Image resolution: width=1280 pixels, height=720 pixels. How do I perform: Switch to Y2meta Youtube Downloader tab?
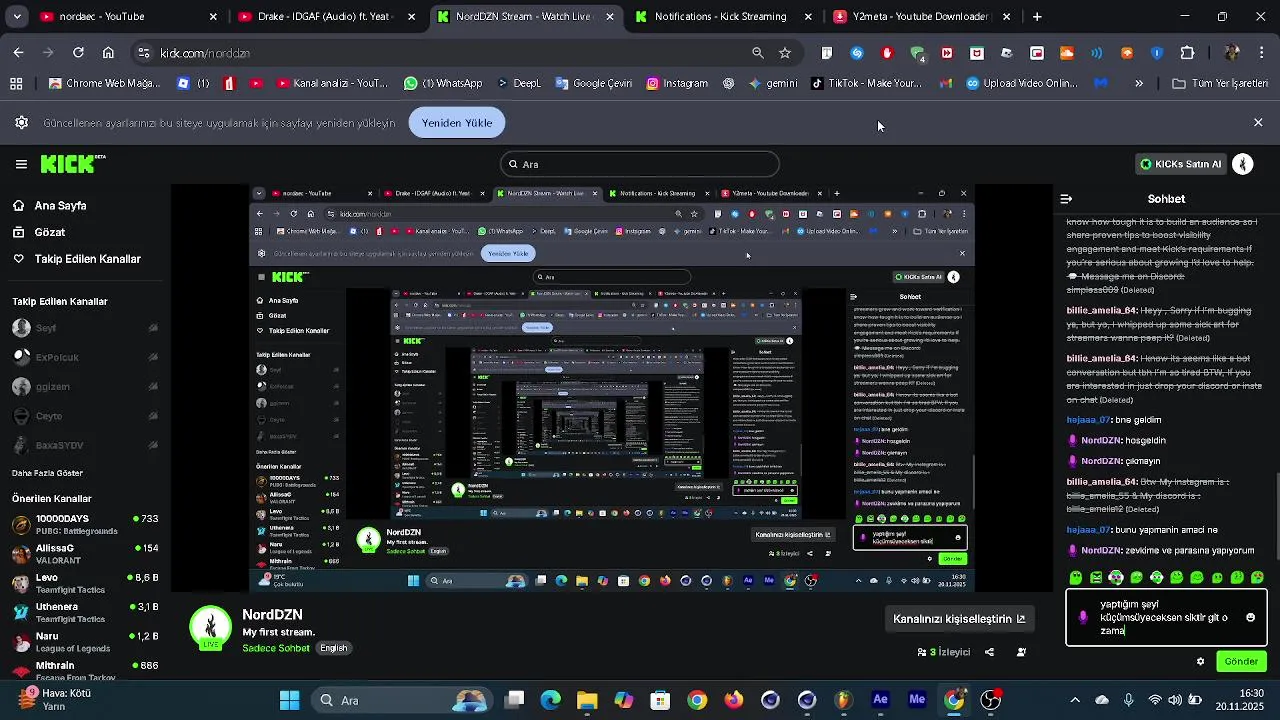pyautogui.click(x=922, y=16)
